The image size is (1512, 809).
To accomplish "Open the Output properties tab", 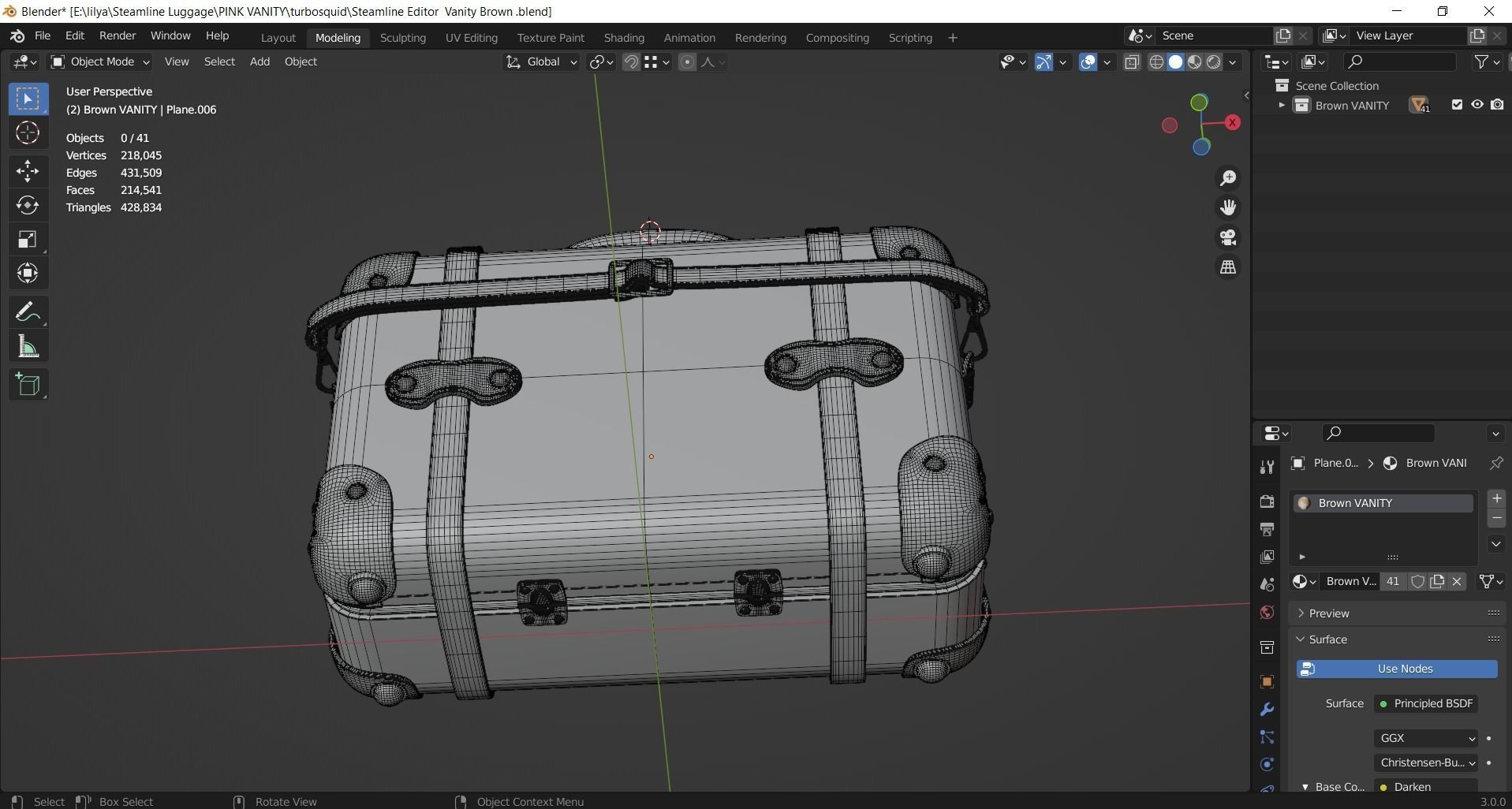I will coord(1267,529).
